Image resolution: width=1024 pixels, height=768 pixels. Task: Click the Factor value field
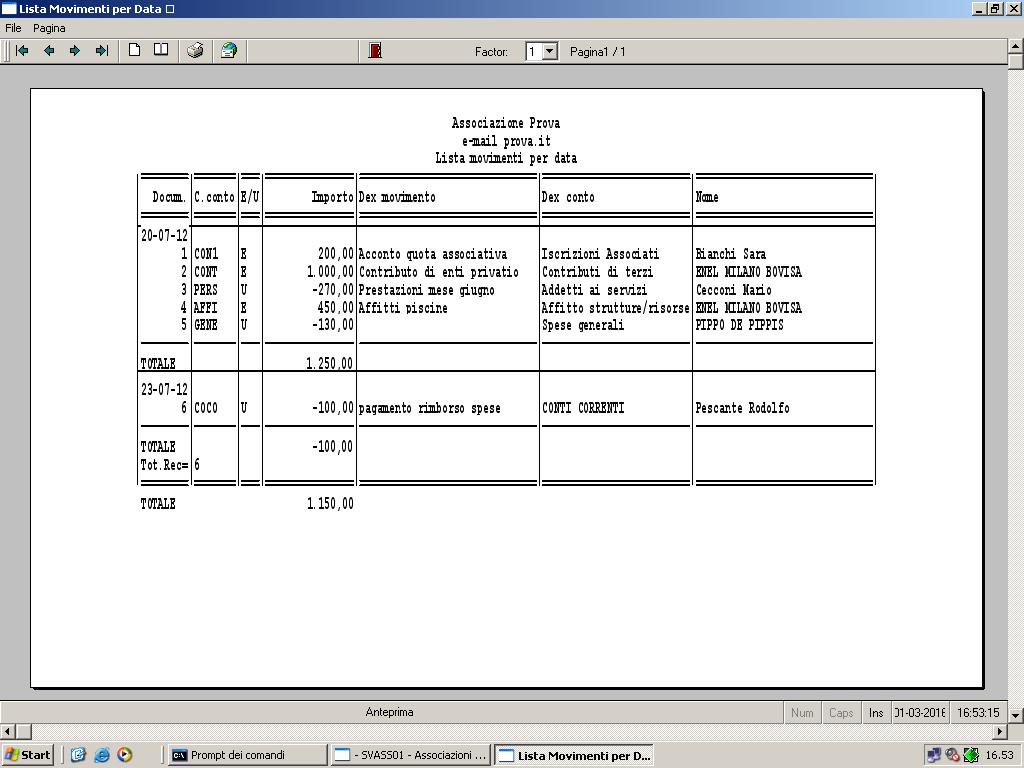point(534,51)
